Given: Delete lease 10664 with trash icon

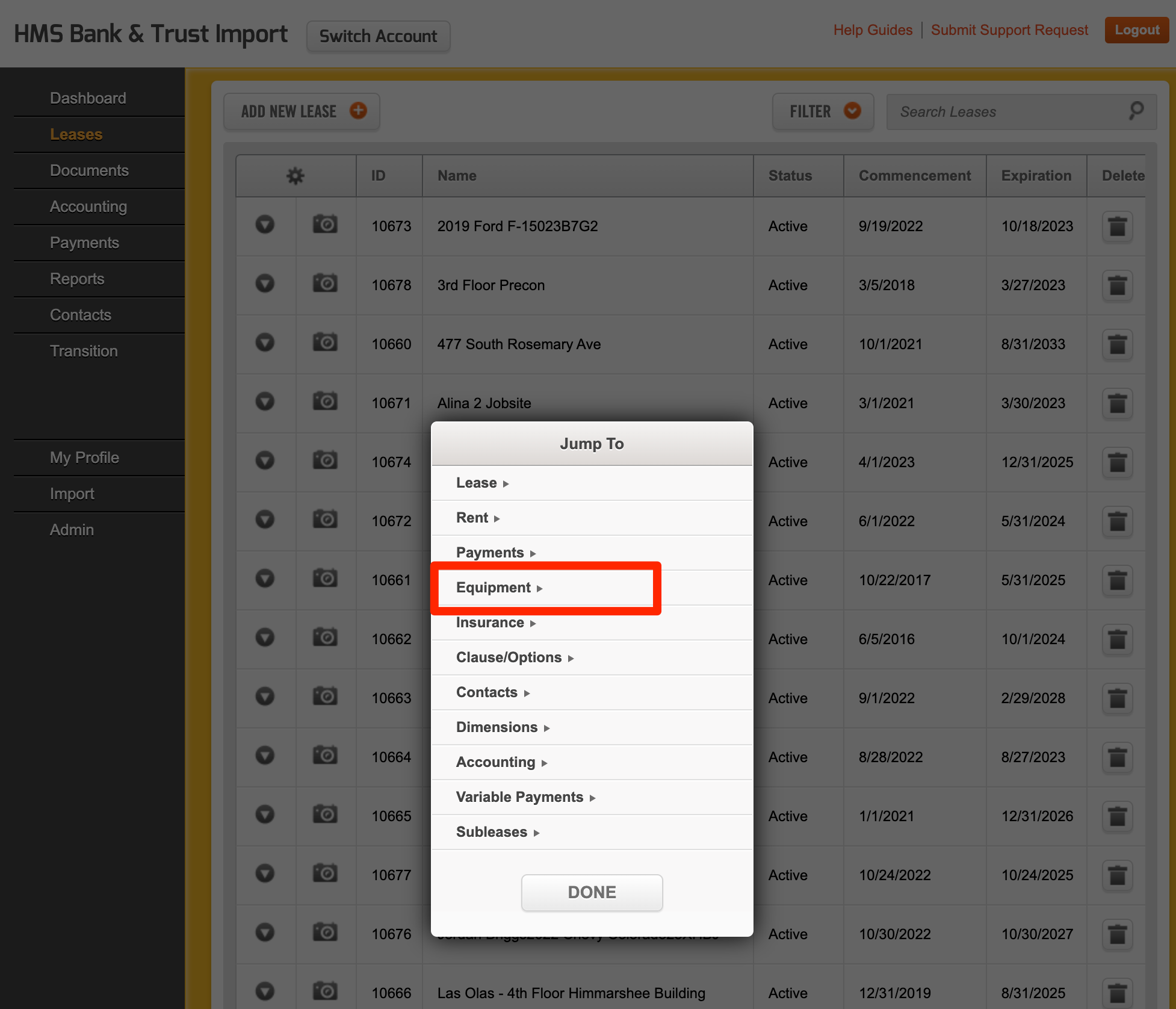Looking at the screenshot, I should tap(1117, 757).
